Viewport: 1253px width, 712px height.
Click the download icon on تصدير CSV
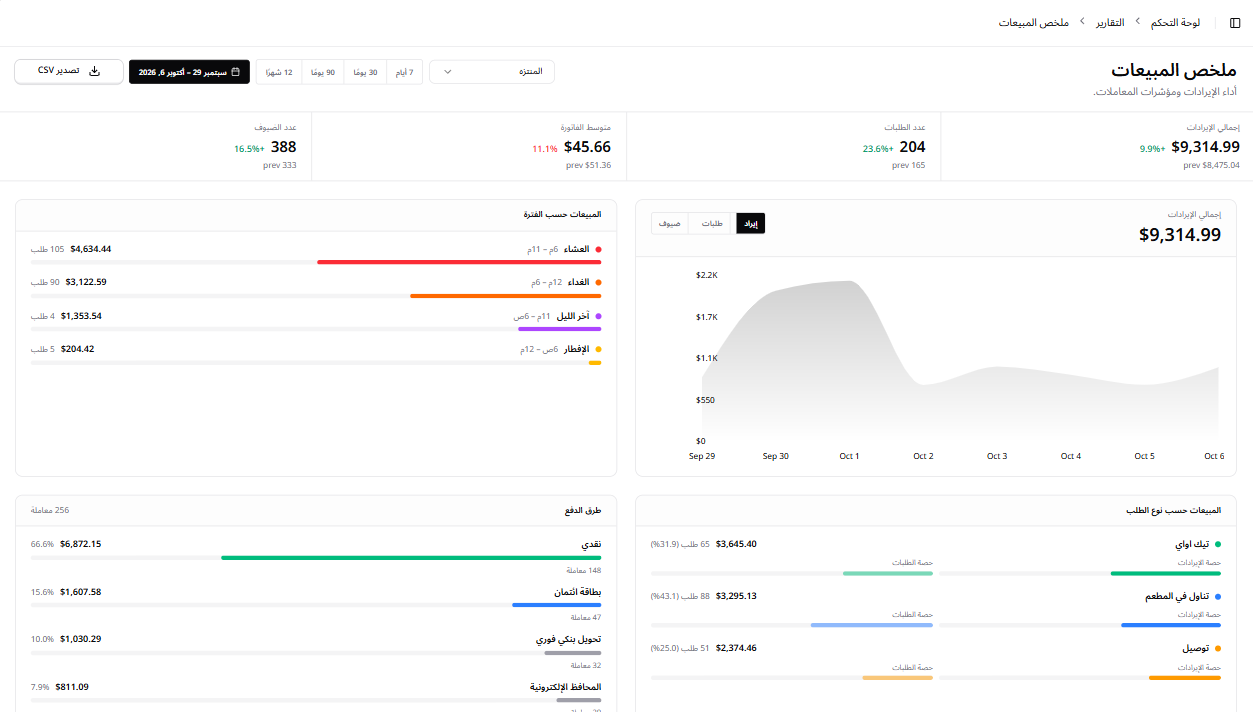[95, 71]
